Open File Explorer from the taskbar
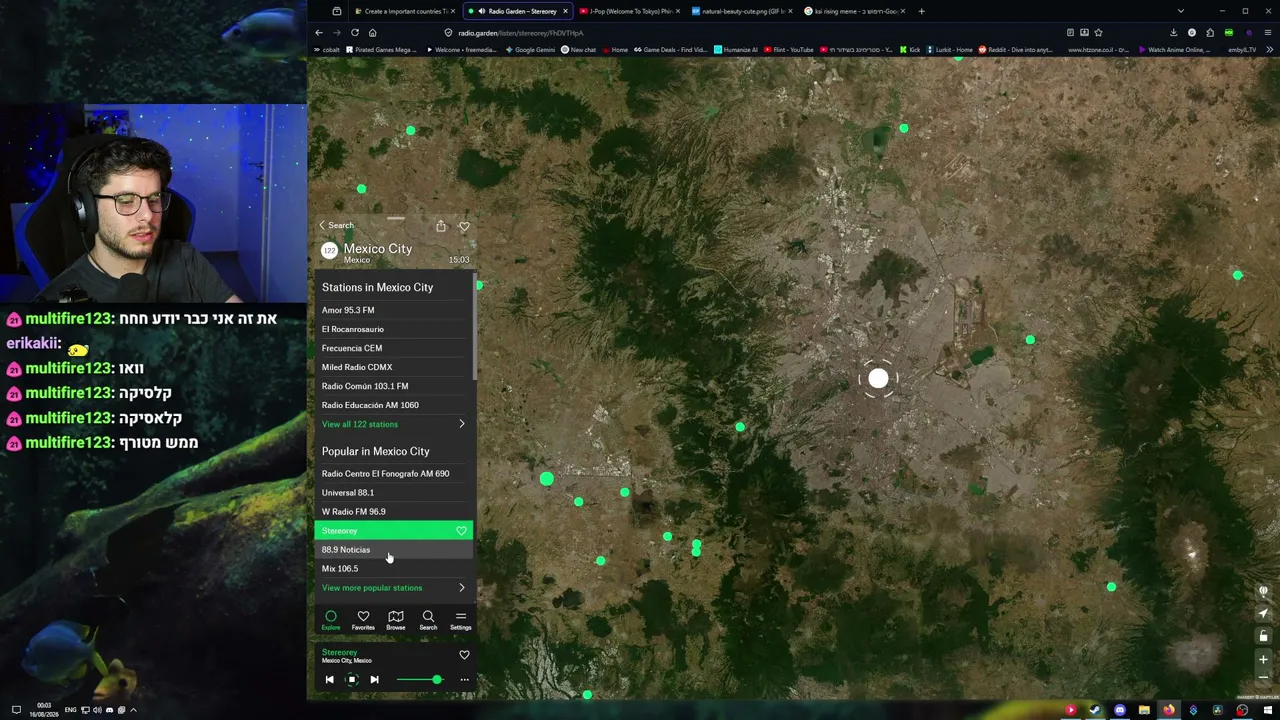This screenshot has width=1280, height=720. click(1144, 710)
